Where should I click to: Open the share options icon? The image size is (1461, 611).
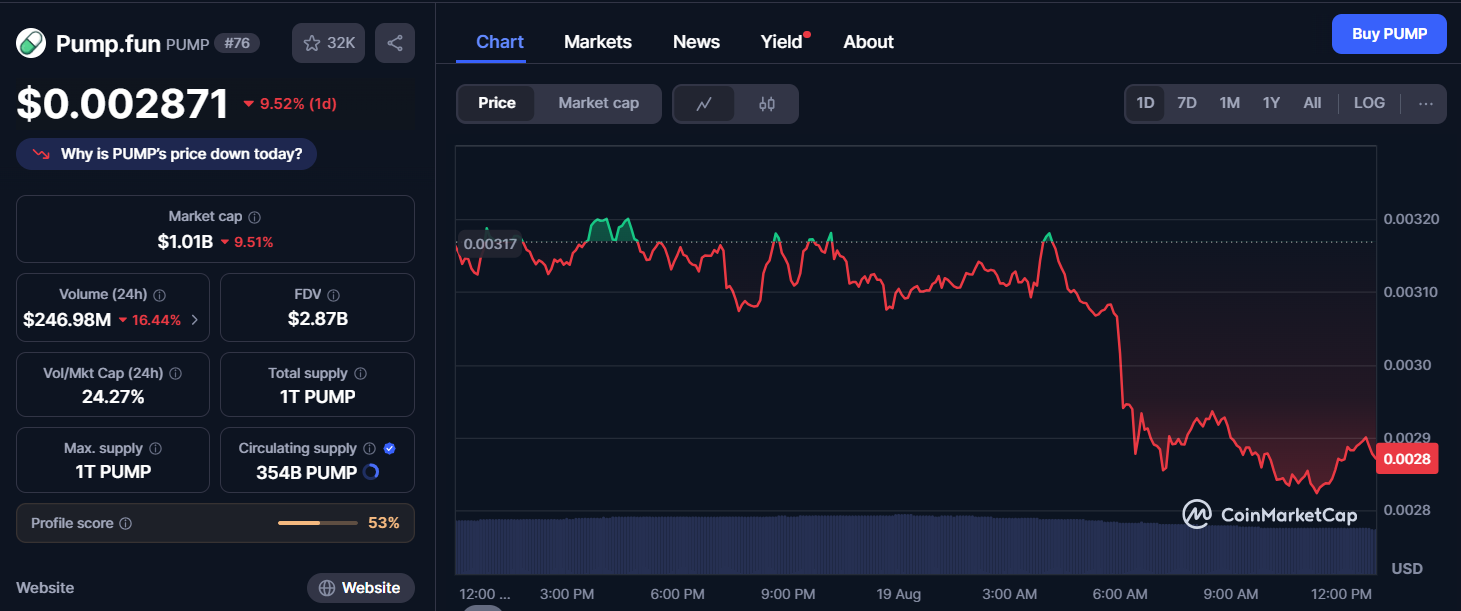click(395, 43)
